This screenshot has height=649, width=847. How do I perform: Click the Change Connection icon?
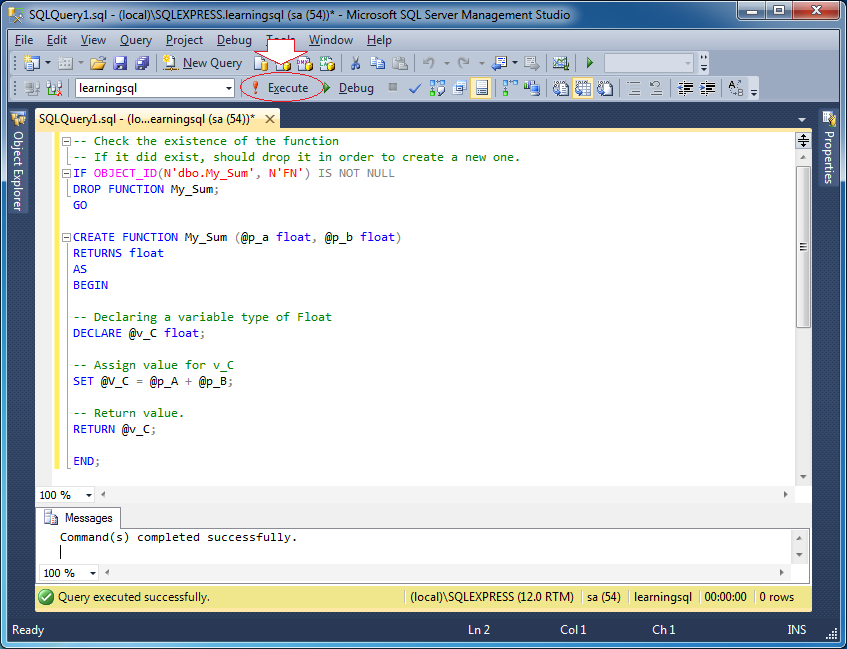click(x=54, y=88)
